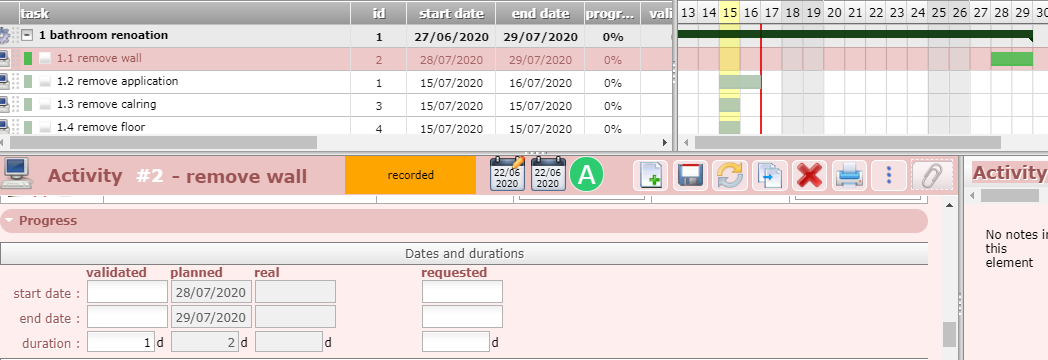
Task: Click the paperclip attachment icon
Action: coord(931,176)
